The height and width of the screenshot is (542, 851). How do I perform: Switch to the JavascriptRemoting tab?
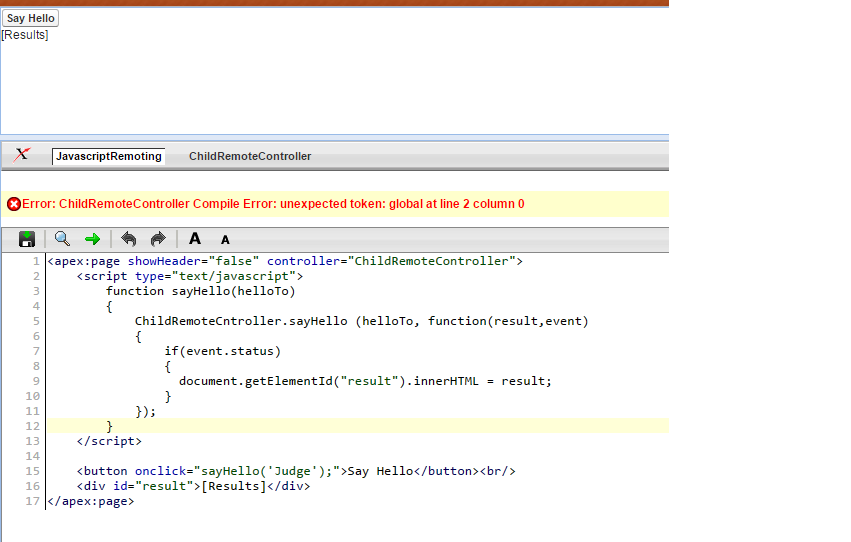pyautogui.click(x=109, y=156)
